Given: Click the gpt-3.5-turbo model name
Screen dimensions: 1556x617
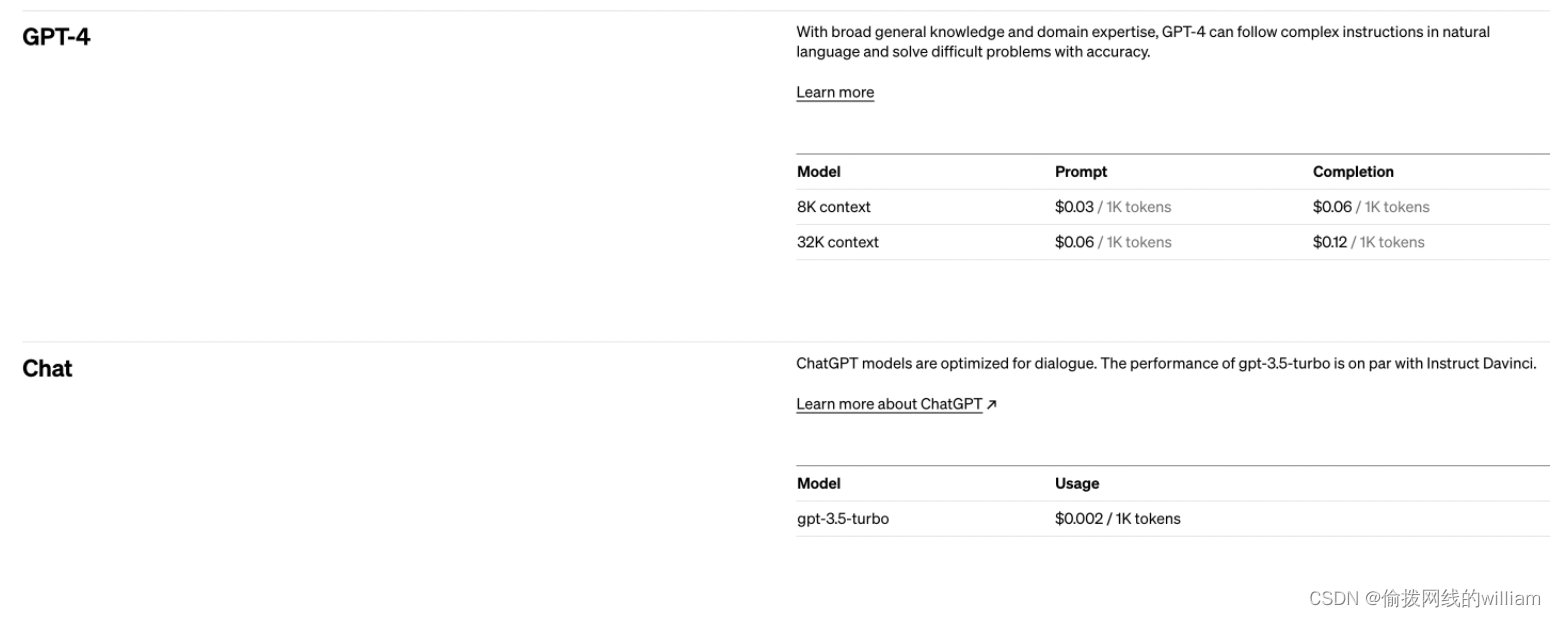Looking at the screenshot, I should (x=843, y=519).
